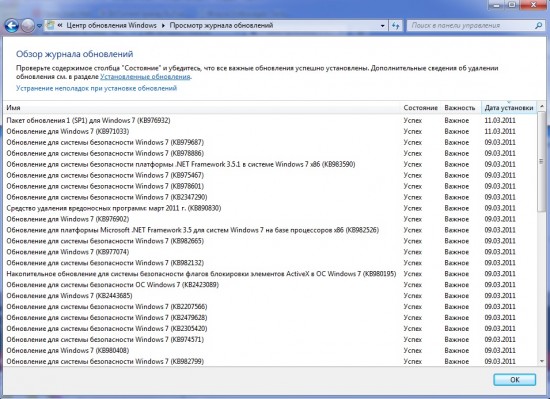The image size is (550, 399).
Task: Click 'Центр обновления Windows' breadcrumb
Action: pos(111,25)
